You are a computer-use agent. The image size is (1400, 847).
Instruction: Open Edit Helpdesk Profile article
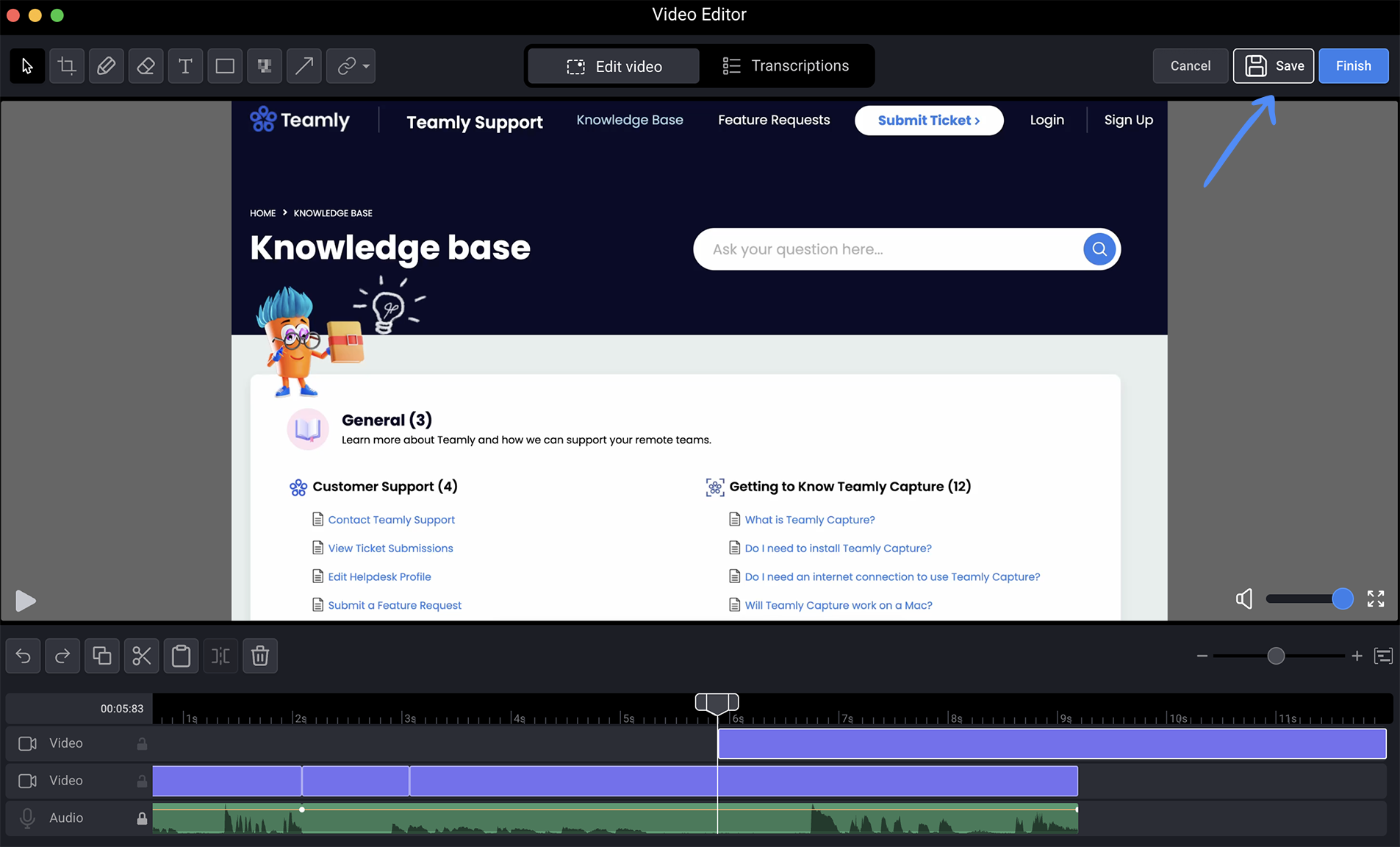(379, 577)
